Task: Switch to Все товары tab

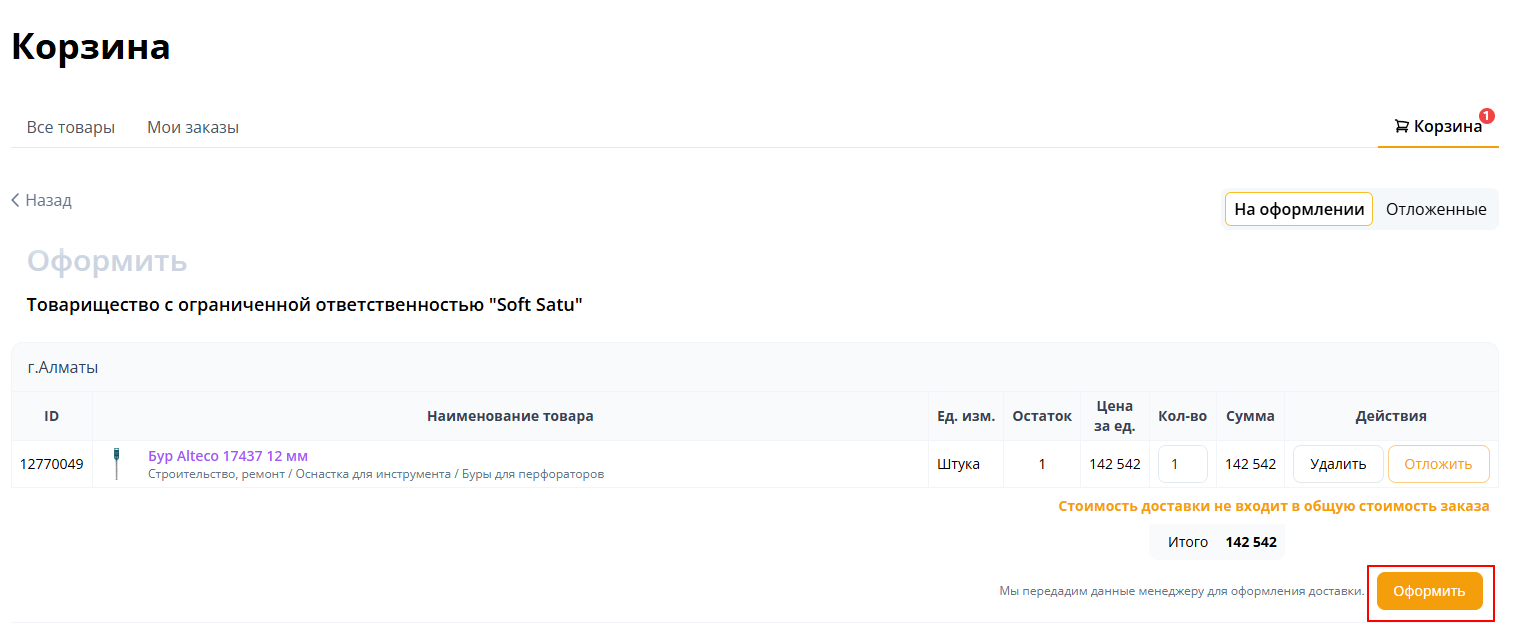Action: tap(71, 127)
